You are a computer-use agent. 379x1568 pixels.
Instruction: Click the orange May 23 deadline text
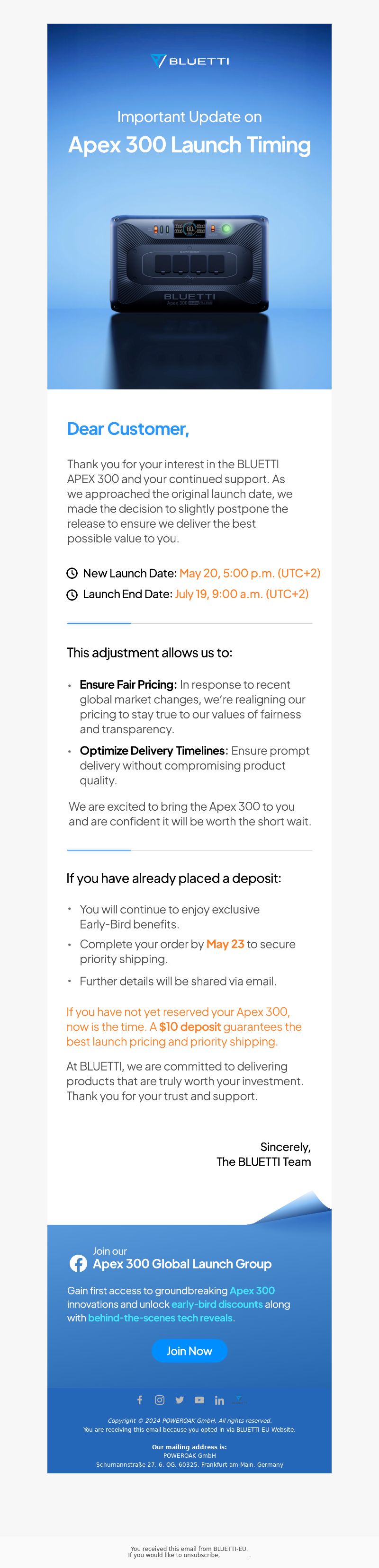click(226, 944)
